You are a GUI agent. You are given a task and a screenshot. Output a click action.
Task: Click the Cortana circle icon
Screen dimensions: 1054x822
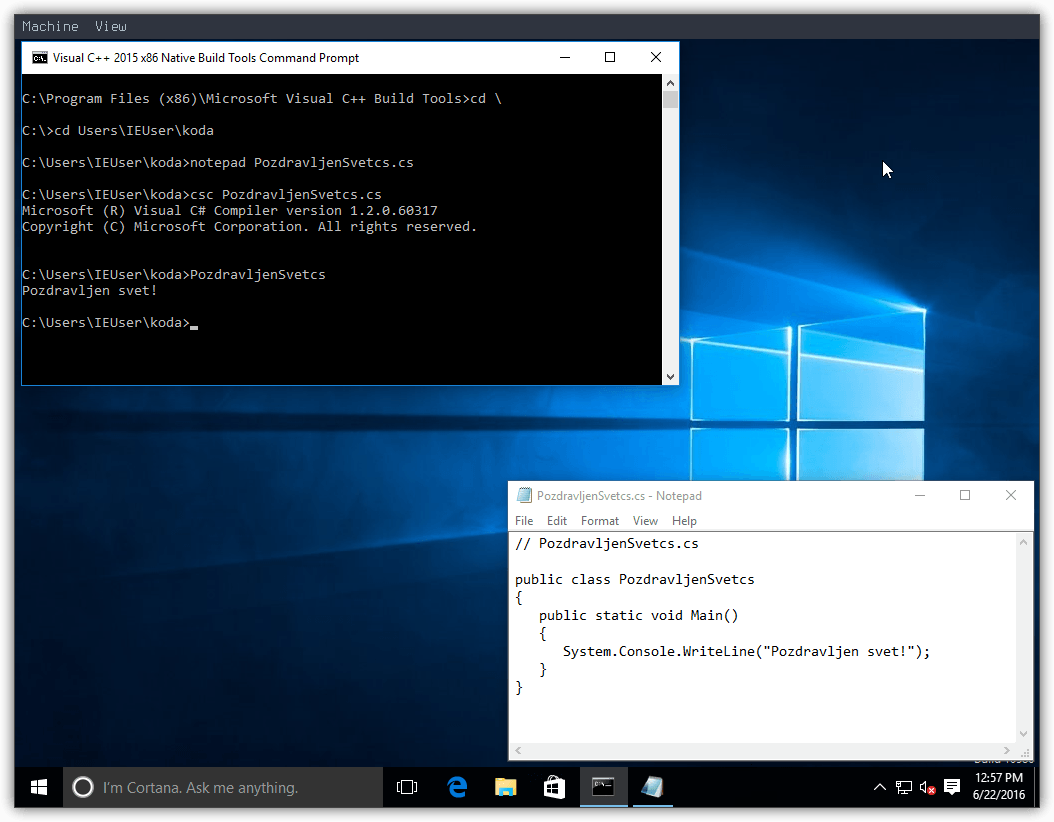[x=83, y=787]
